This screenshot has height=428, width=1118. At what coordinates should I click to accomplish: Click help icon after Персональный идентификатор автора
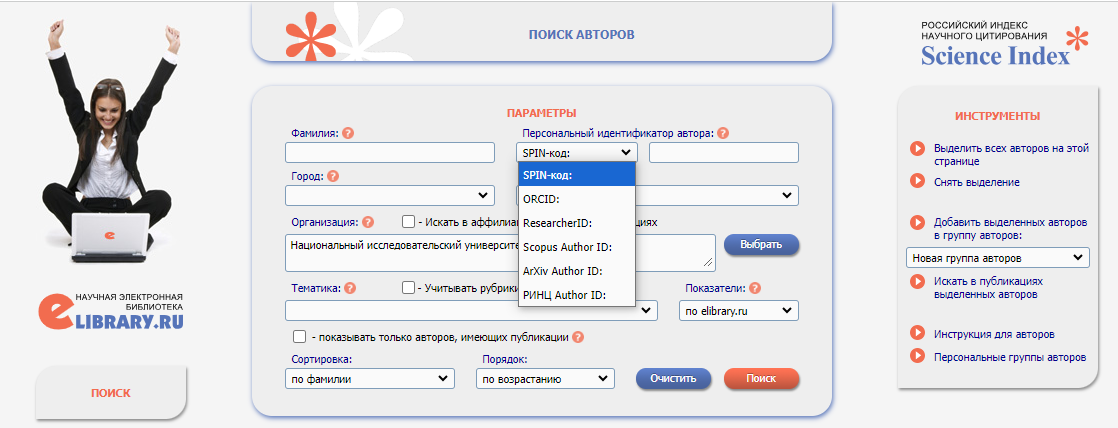tap(723, 133)
